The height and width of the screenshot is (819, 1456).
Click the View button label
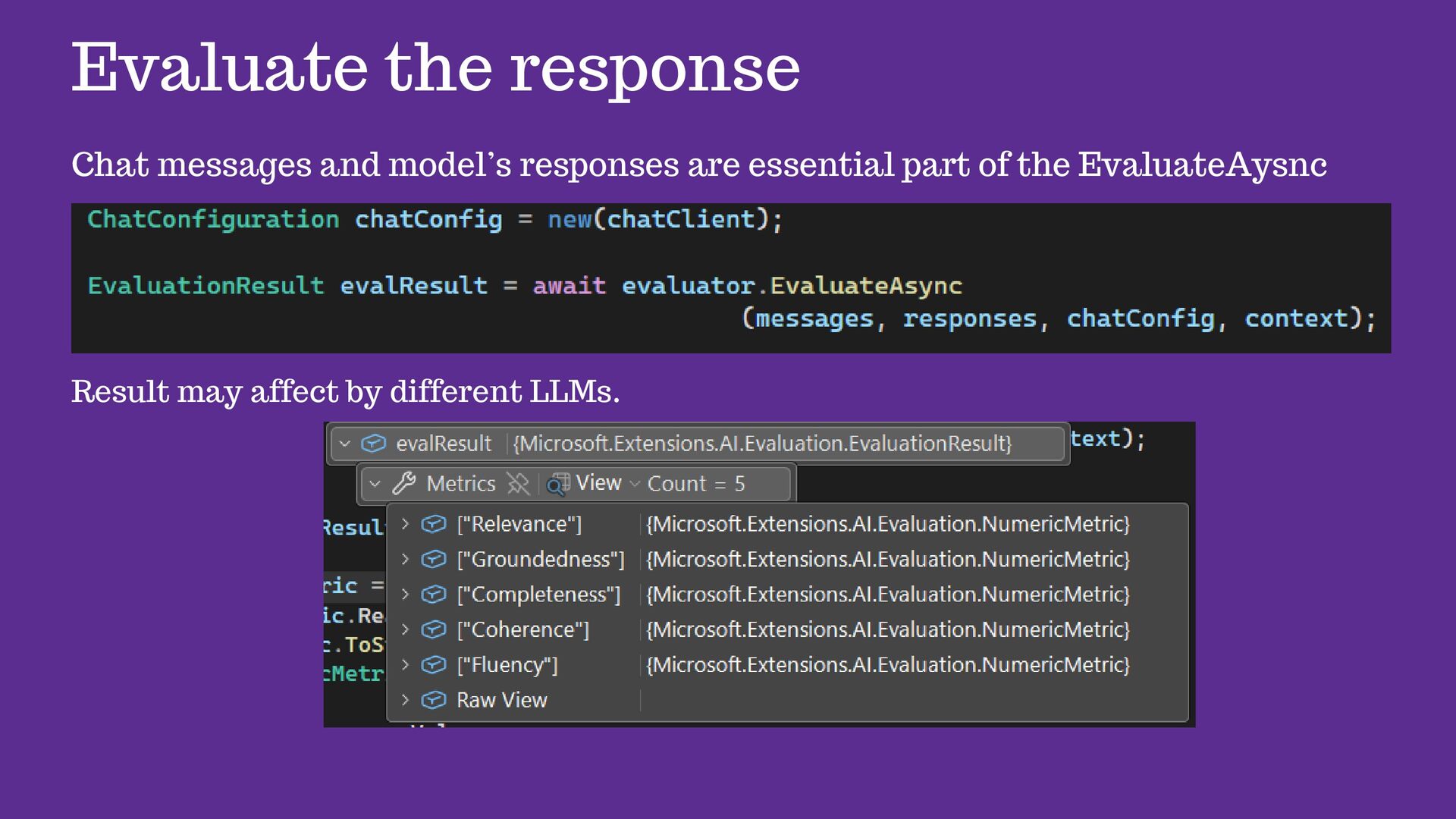click(x=598, y=483)
